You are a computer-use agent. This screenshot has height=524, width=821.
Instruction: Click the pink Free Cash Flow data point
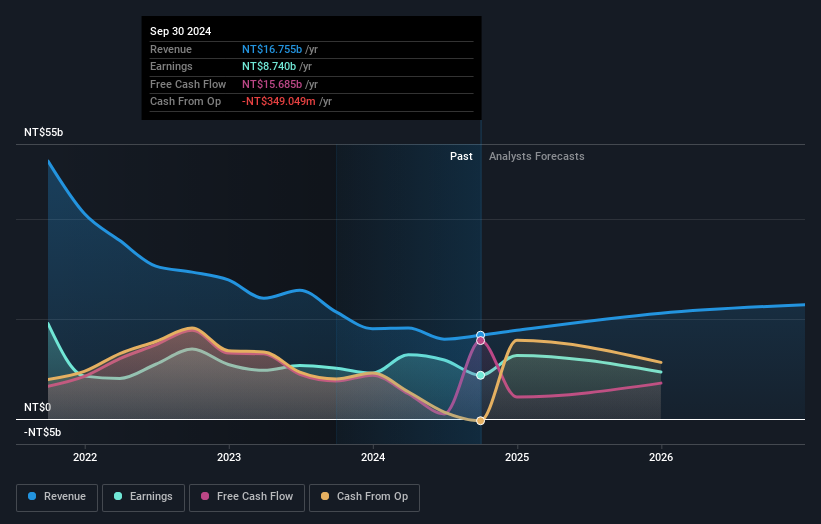(x=480, y=341)
